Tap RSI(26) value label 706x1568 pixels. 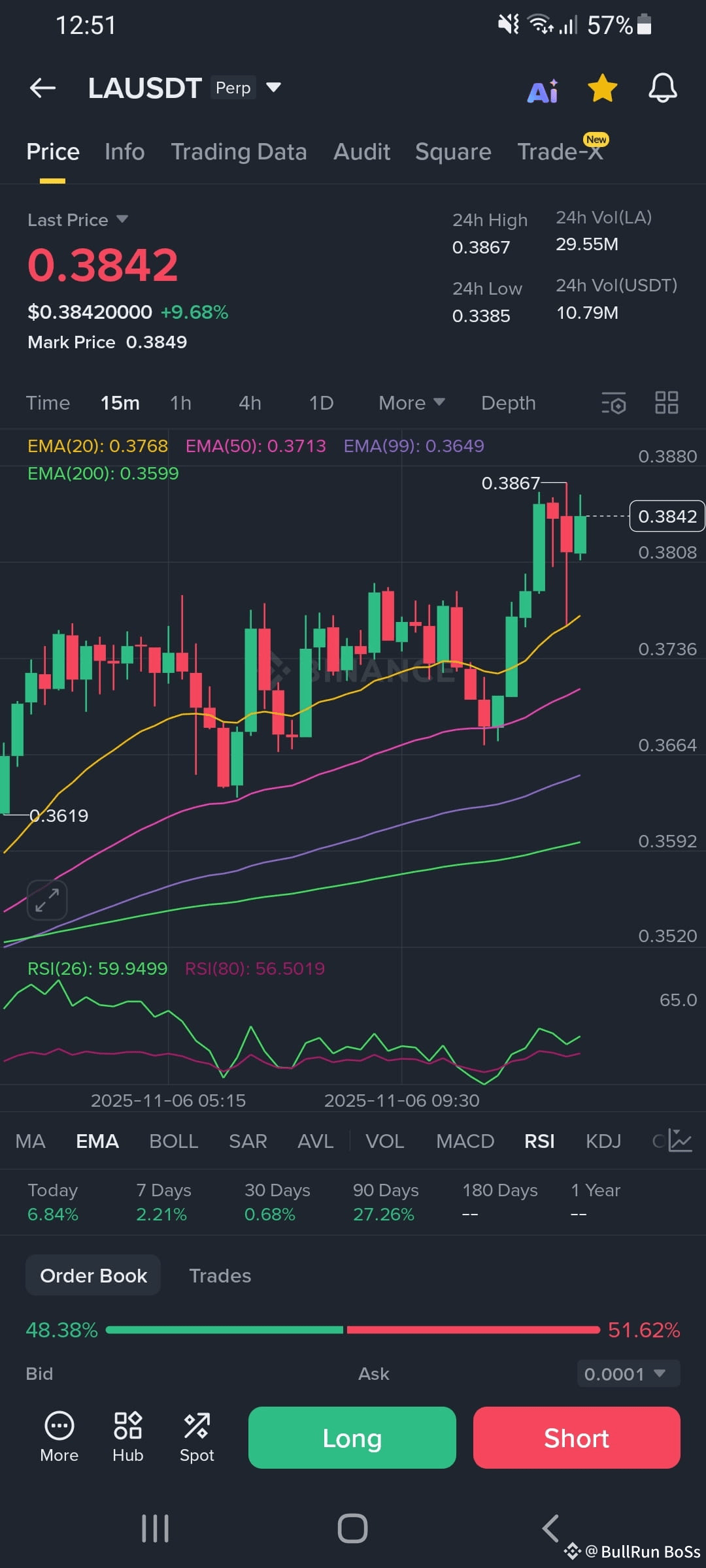point(97,968)
